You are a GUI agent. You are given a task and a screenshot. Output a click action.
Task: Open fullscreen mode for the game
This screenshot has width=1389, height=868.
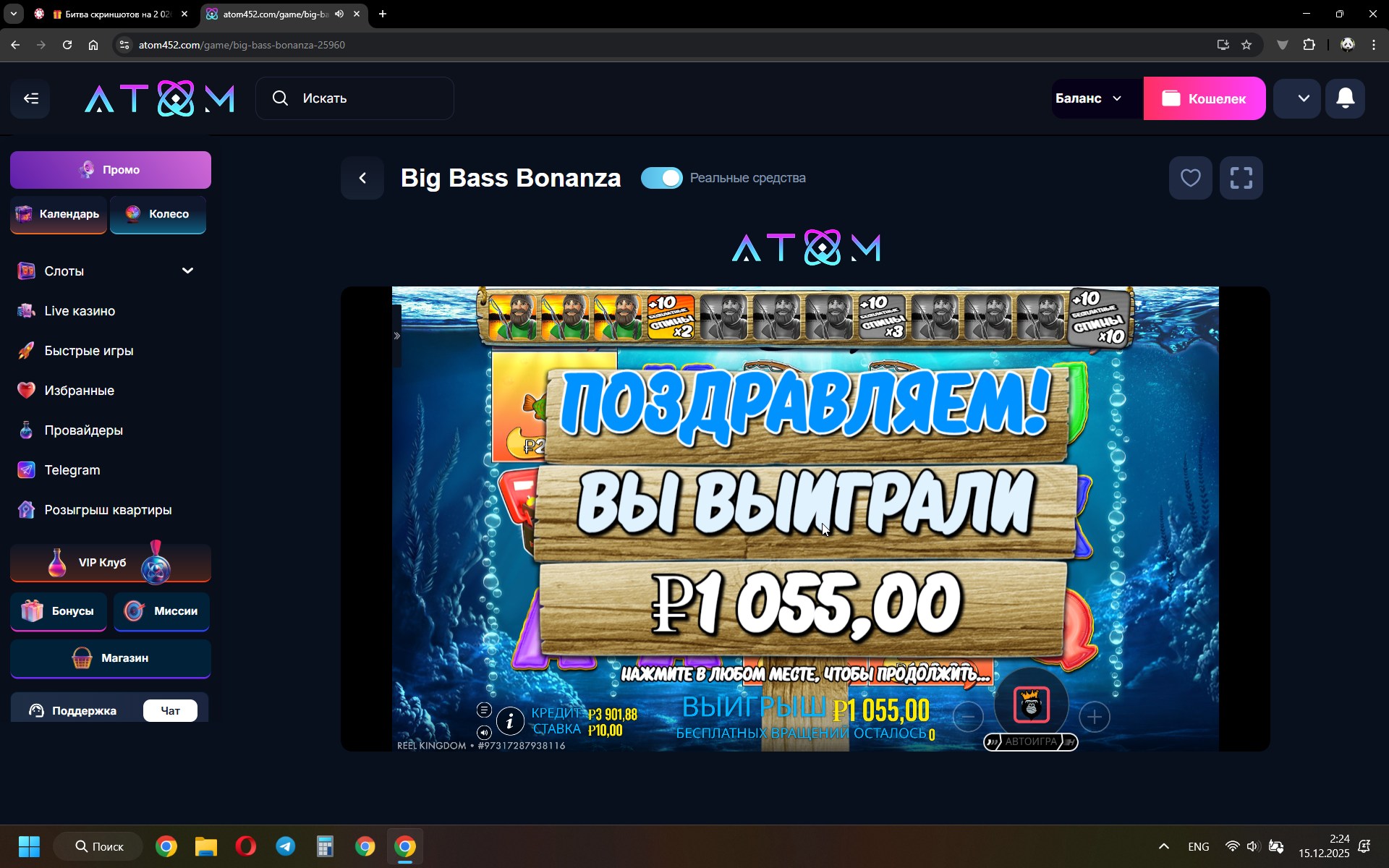1241,178
